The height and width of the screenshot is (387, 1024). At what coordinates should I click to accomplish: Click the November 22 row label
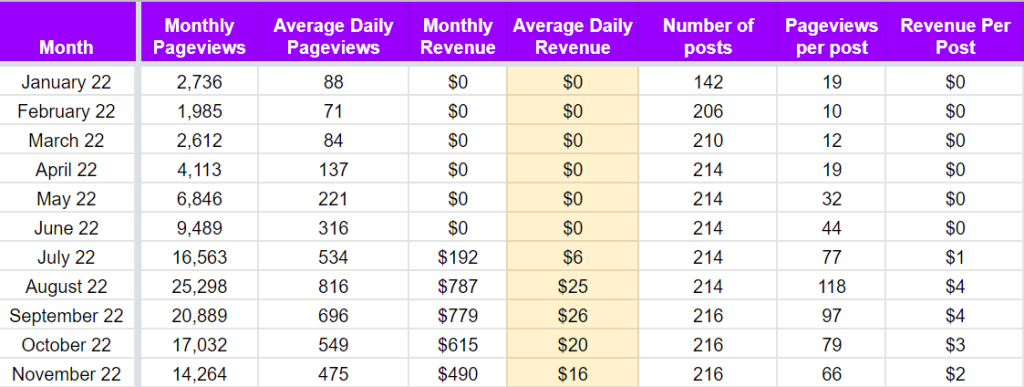click(67, 374)
